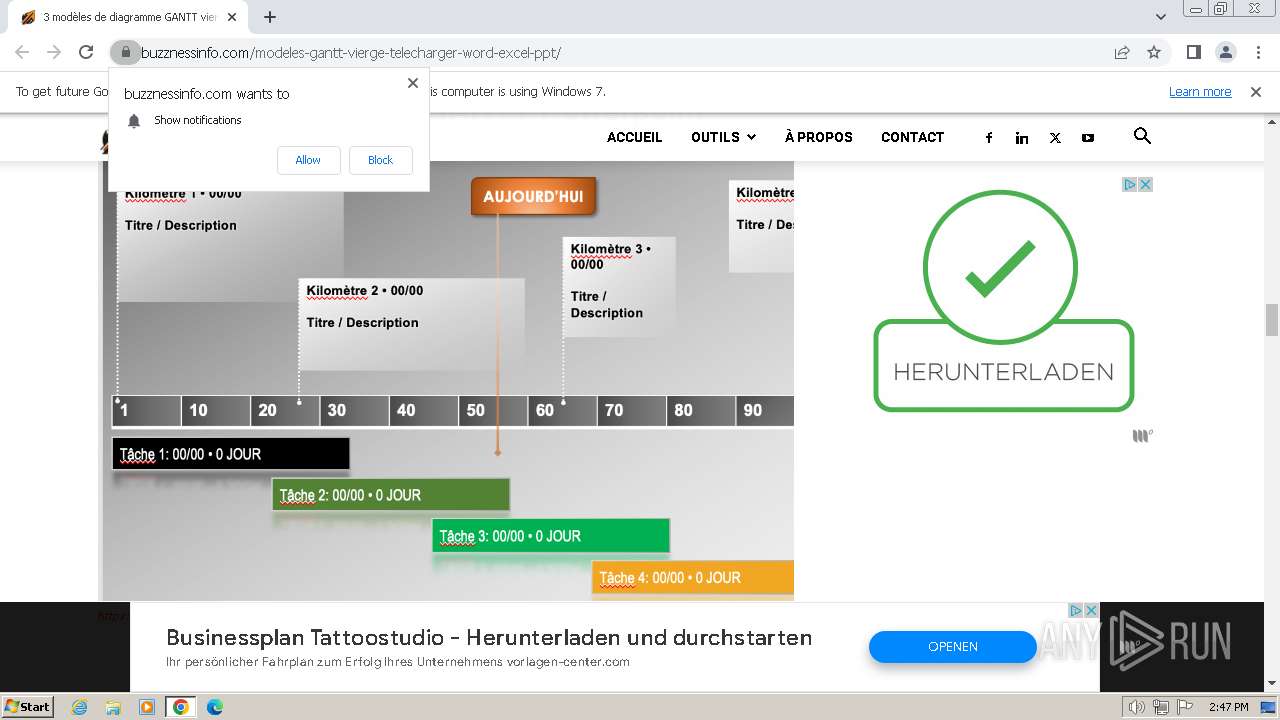This screenshot has height=720, width=1280.
Task: Reload the current page
Action: [86, 52]
